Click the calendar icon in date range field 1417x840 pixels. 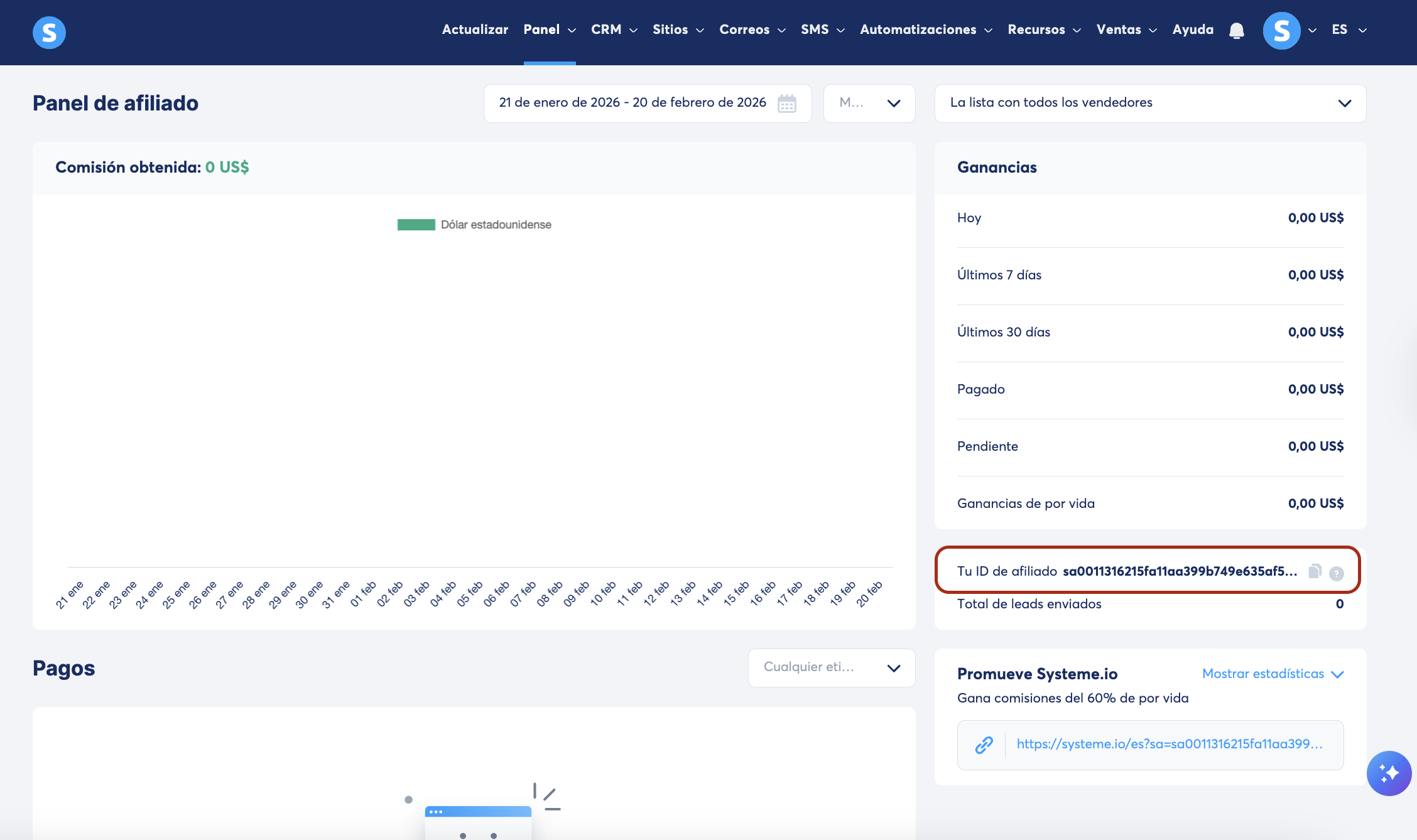(786, 103)
